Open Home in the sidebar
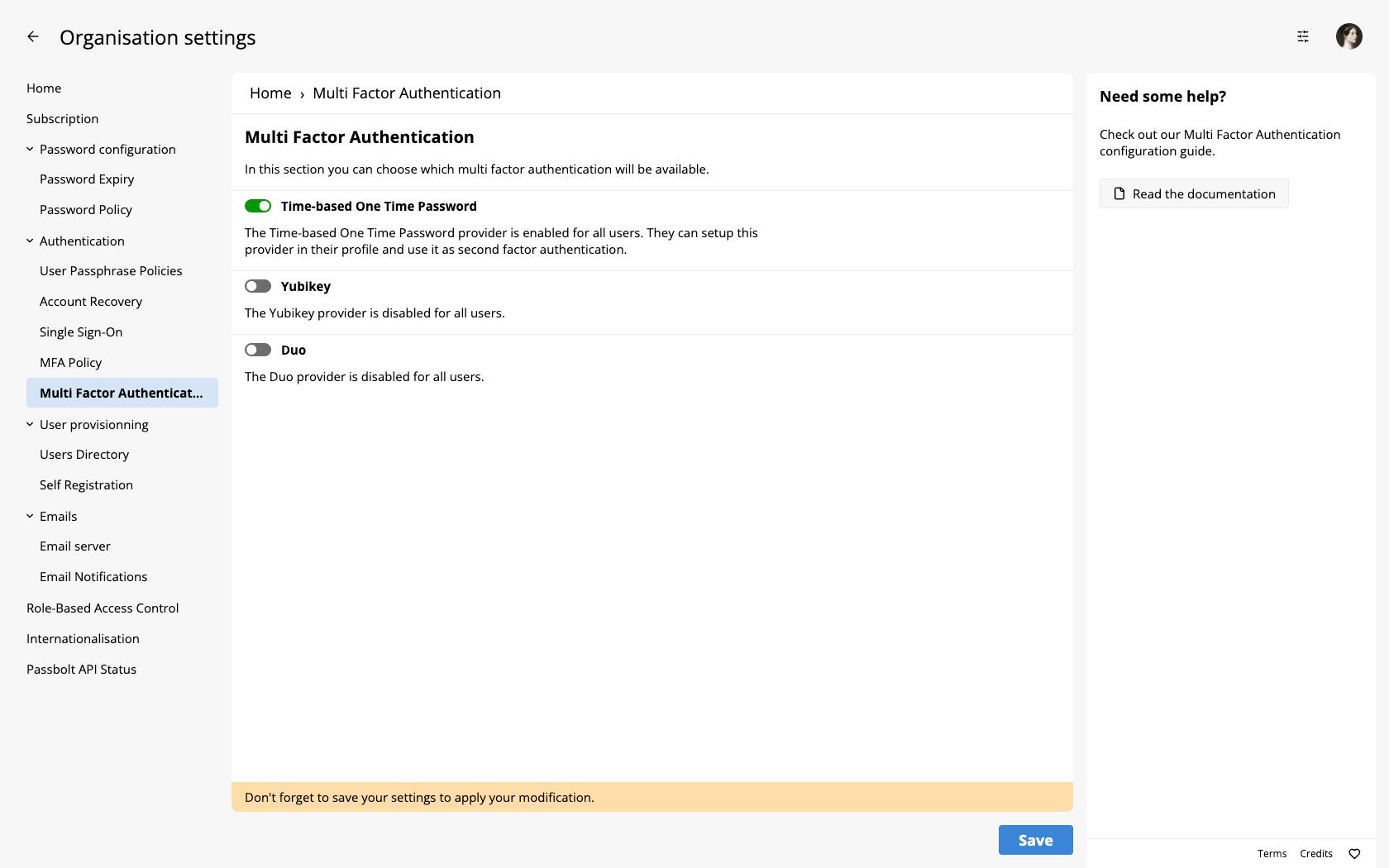 point(44,88)
